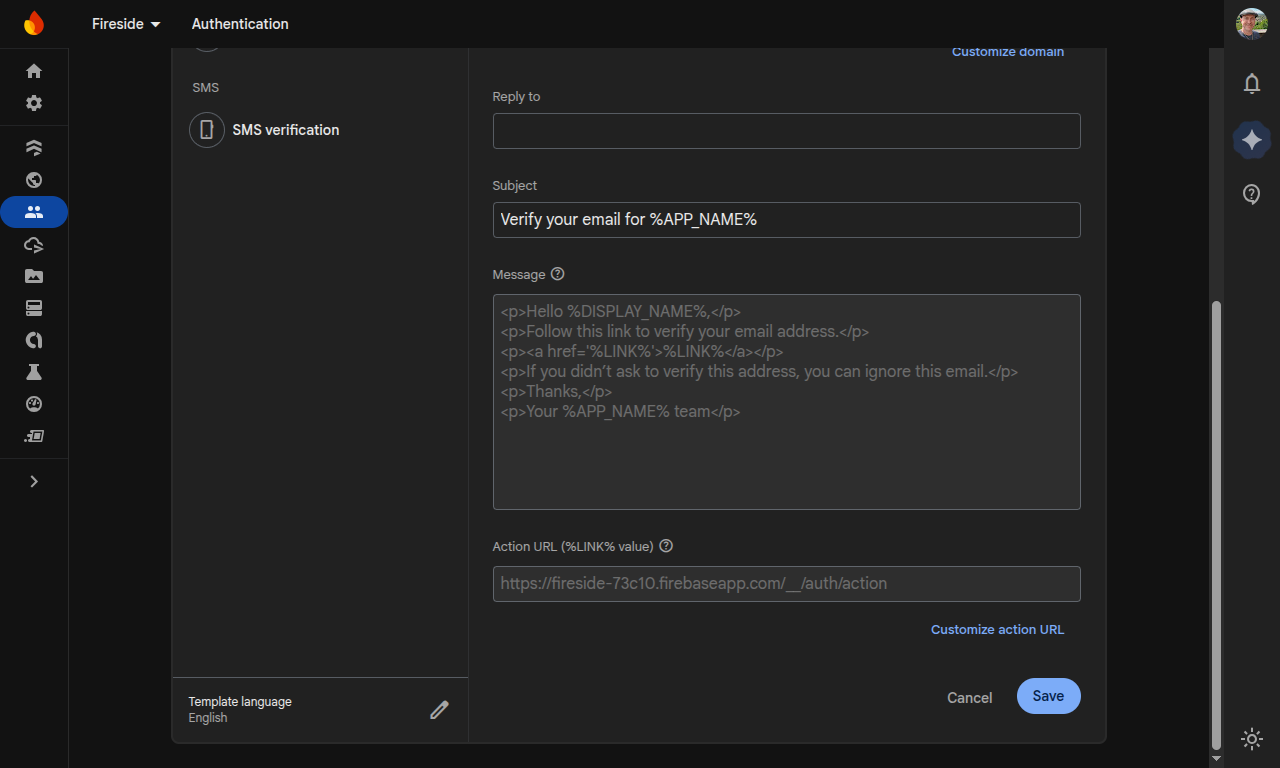Expand the left navigation with the chevron
Screen dimensions: 1280x768
click(x=33, y=481)
